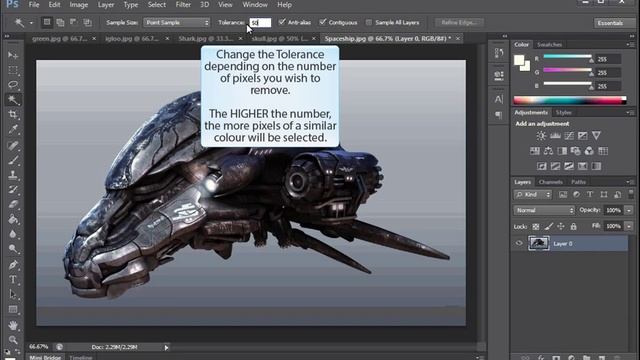640x360 pixels.
Task: Open the Kind filter dropdown
Action: [533, 195]
